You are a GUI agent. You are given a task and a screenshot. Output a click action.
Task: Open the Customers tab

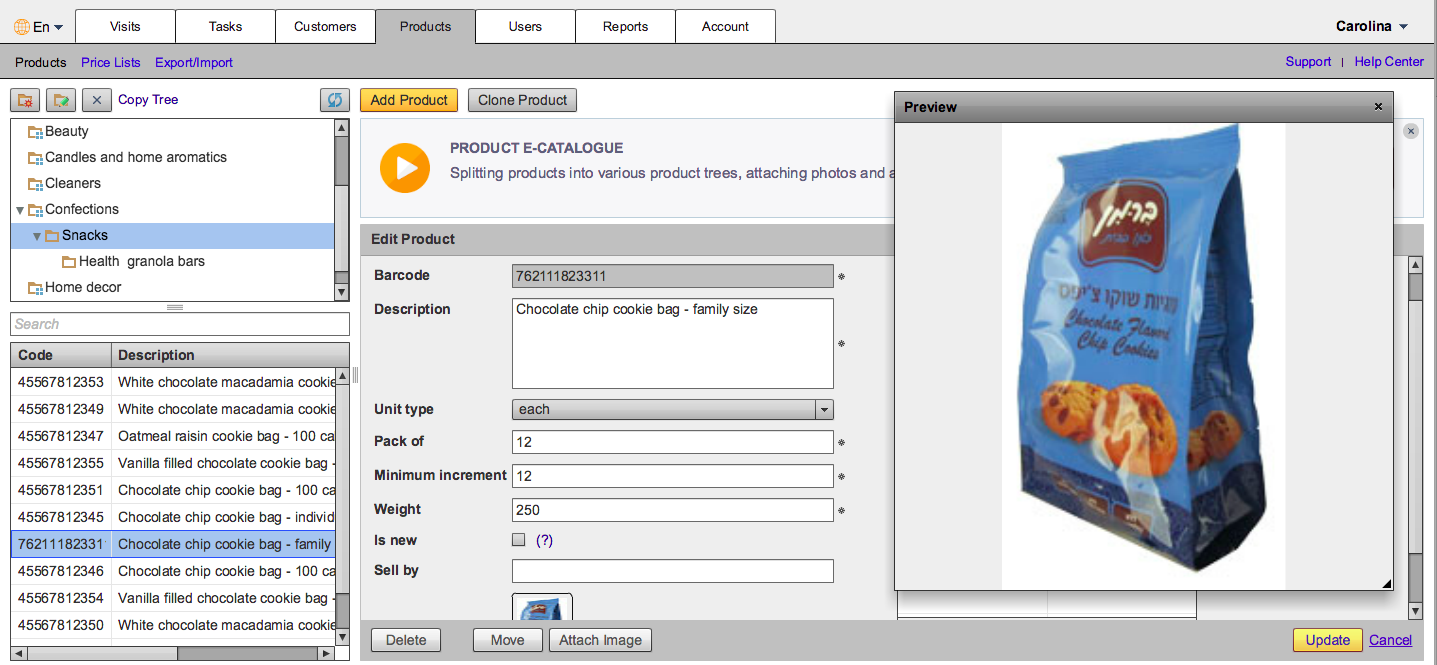(325, 27)
